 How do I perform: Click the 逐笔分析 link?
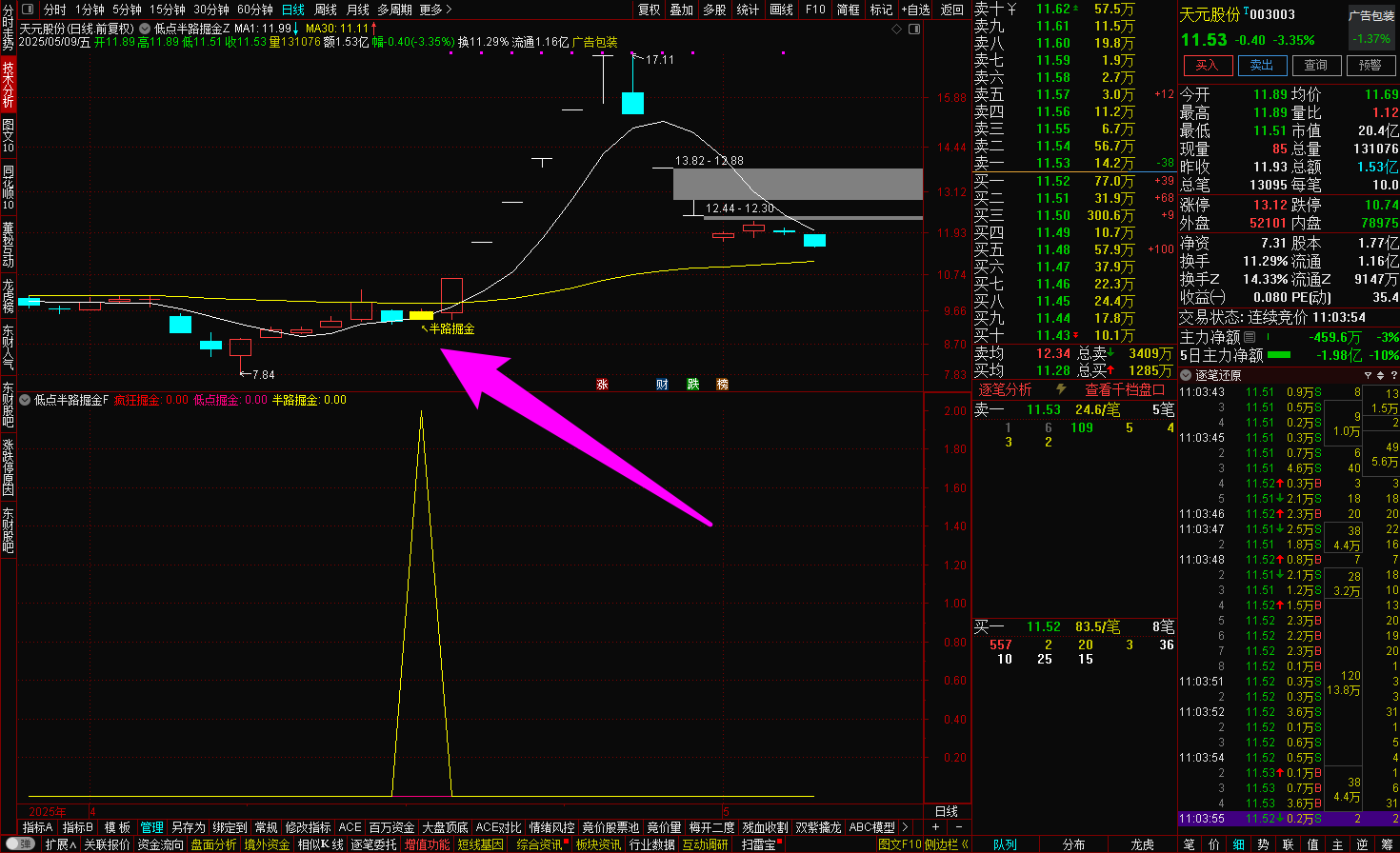coord(1005,389)
